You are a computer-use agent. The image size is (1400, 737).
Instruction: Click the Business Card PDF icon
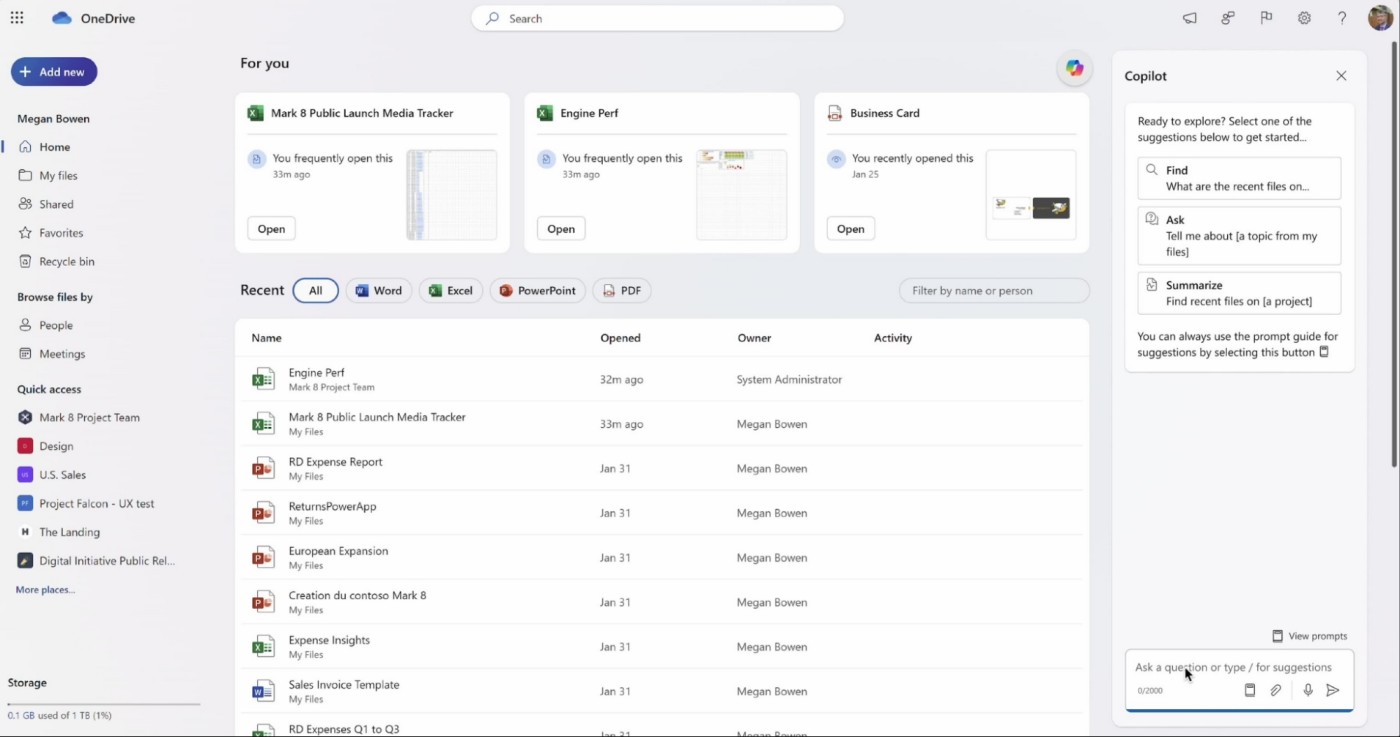point(835,113)
